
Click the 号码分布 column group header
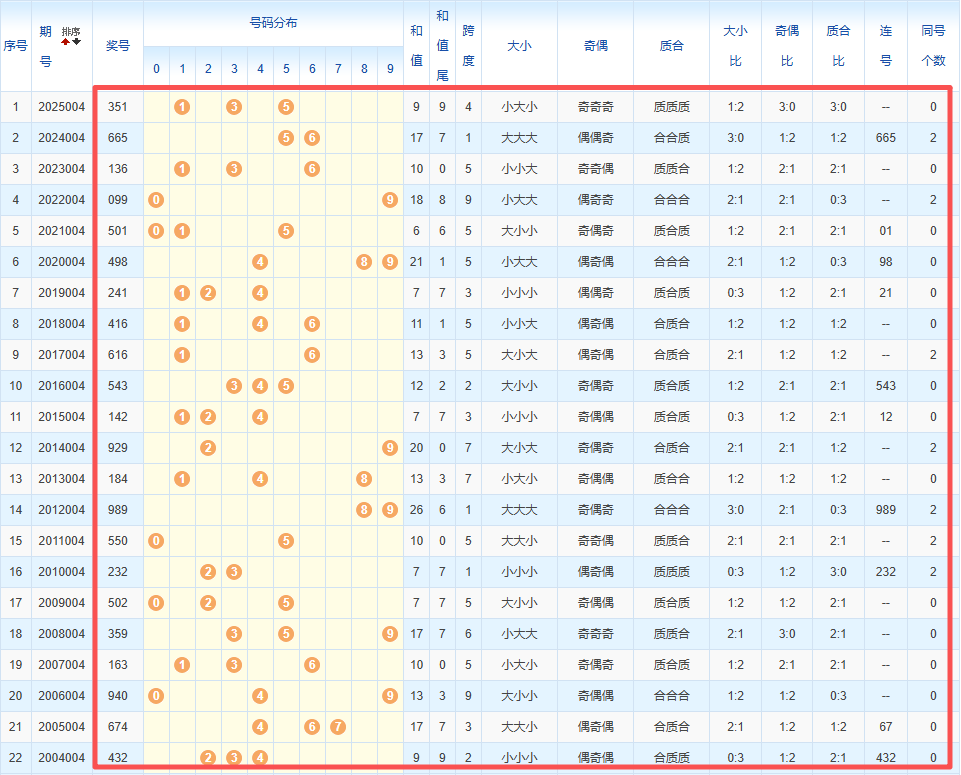coord(273,22)
